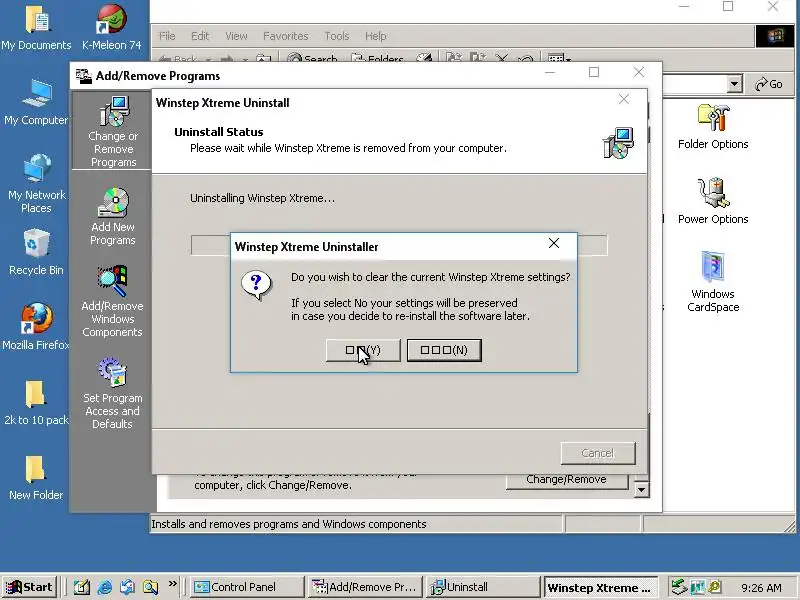Open the Favorites menu in Control Panel
The height and width of the screenshot is (600, 800).
click(286, 36)
